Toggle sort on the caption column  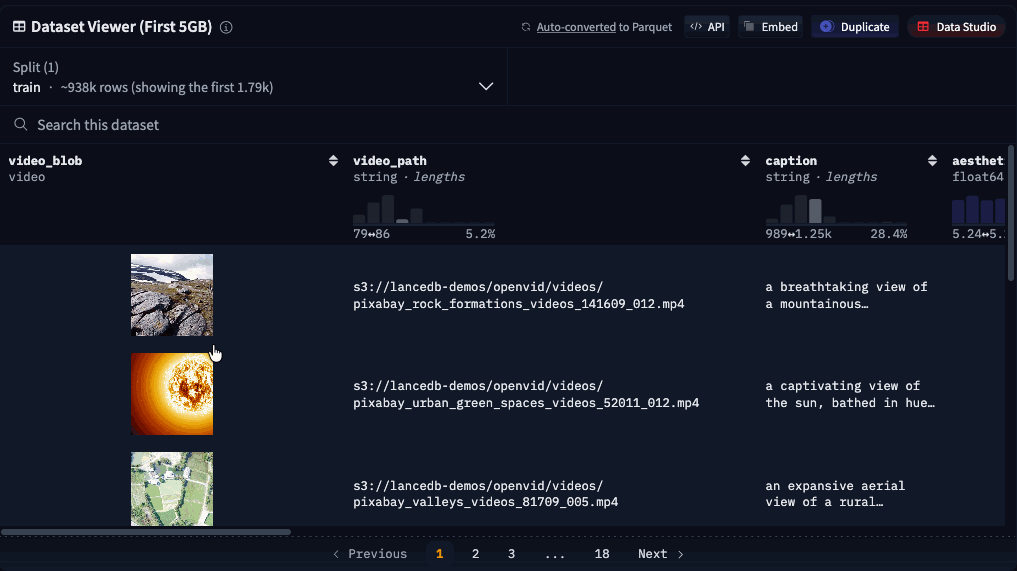tap(932, 161)
